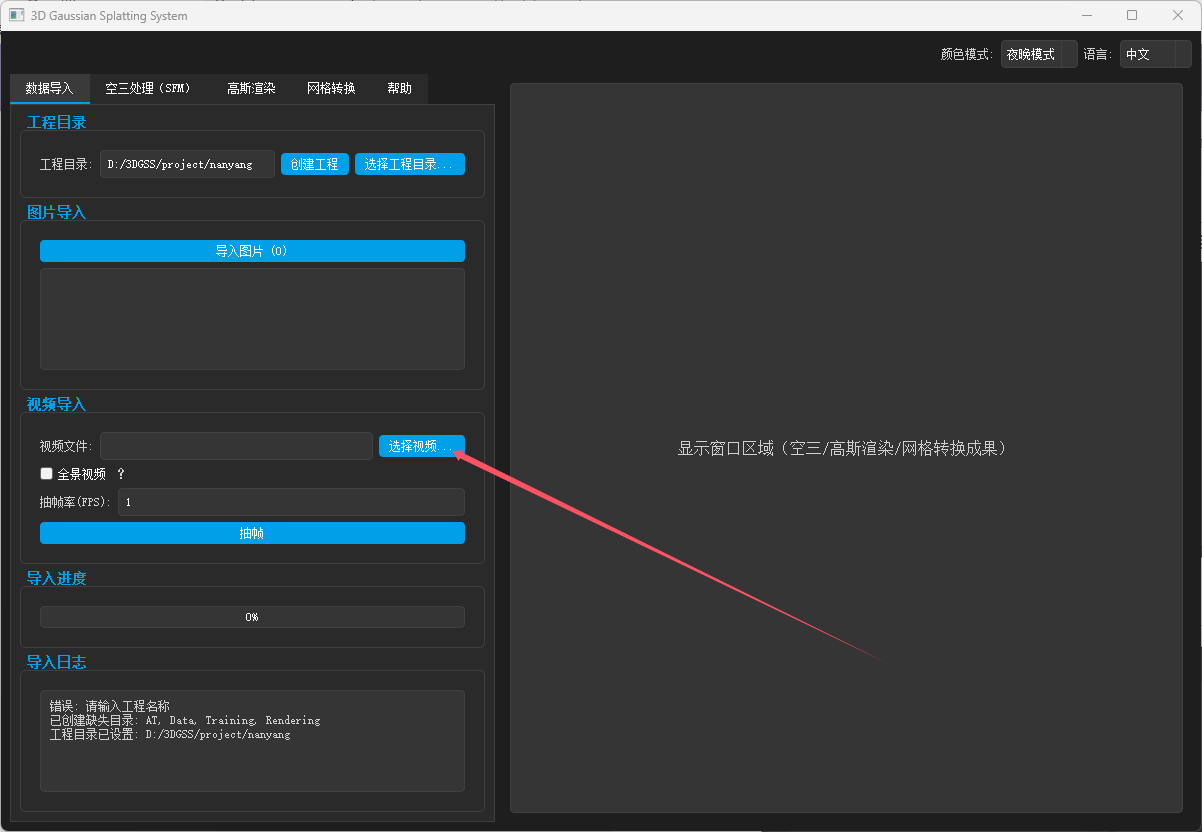Click the log line 工程目录已设置: D:/3DGSS/project/nanyang
Screen dimensions: 1202x832
[170, 734]
